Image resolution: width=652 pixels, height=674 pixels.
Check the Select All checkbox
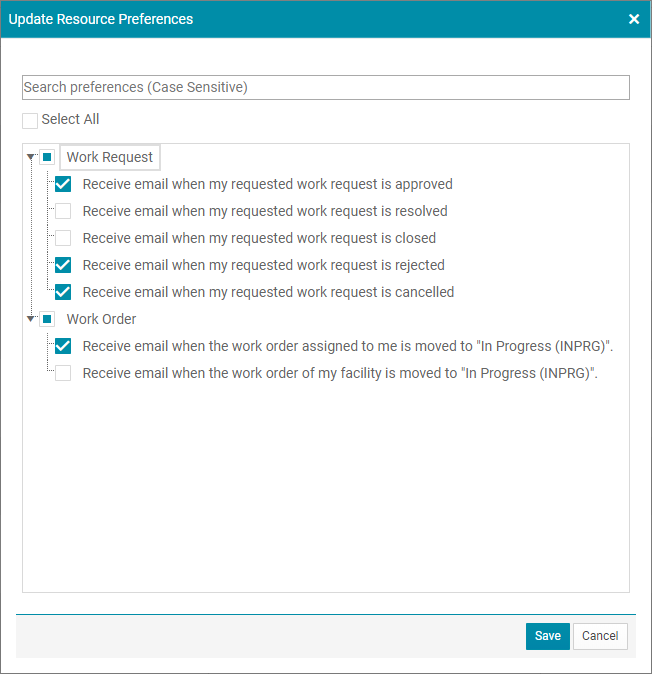pyautogui.click(x=30, y=121)
